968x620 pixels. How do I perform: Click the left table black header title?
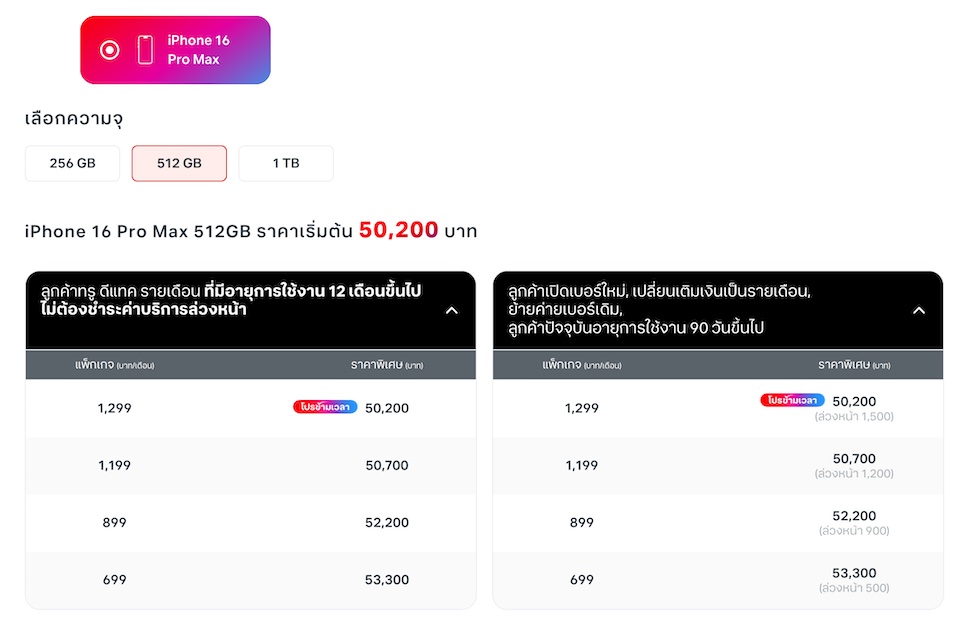click(231, 300)
